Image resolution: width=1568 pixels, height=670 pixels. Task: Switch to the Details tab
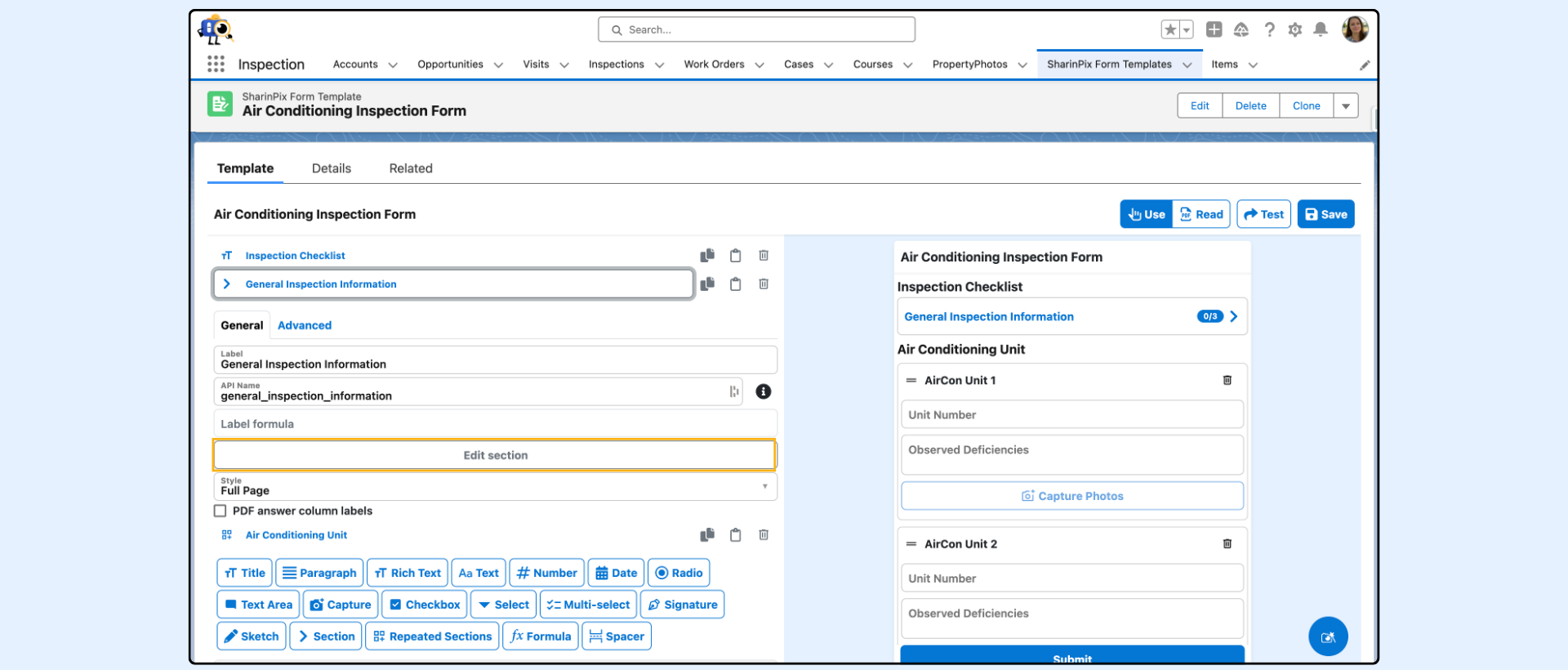pyautogui.click(x=331, y=168)
